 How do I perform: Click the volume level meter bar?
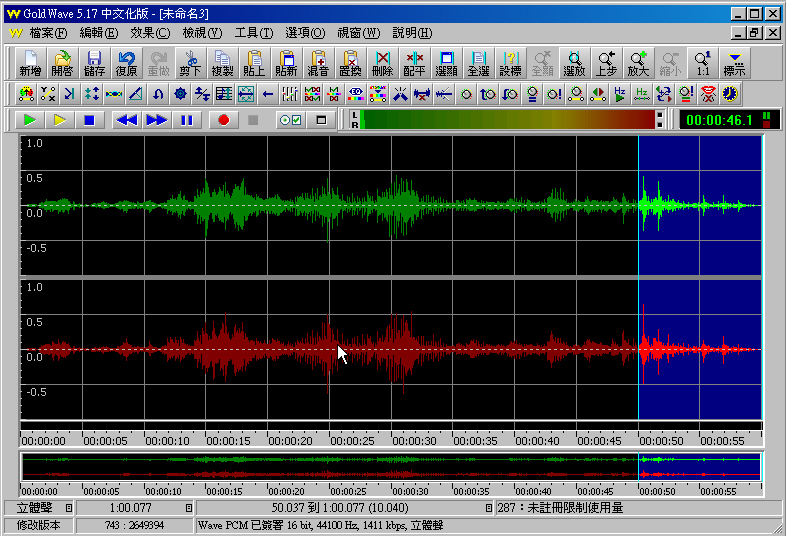click(x=508, y=120)
